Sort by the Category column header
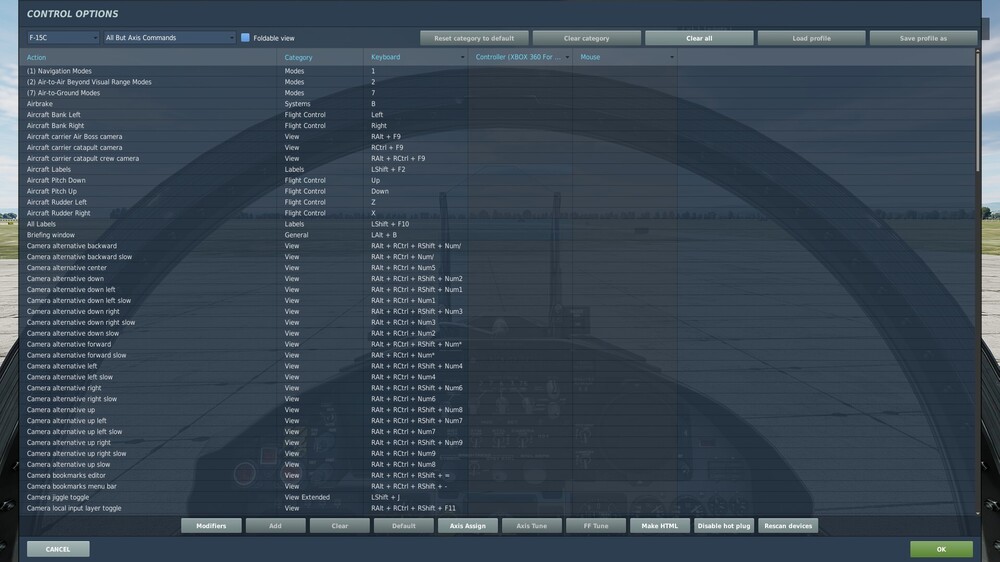The height and width of the screenshot is (562, 1000). 298,57
